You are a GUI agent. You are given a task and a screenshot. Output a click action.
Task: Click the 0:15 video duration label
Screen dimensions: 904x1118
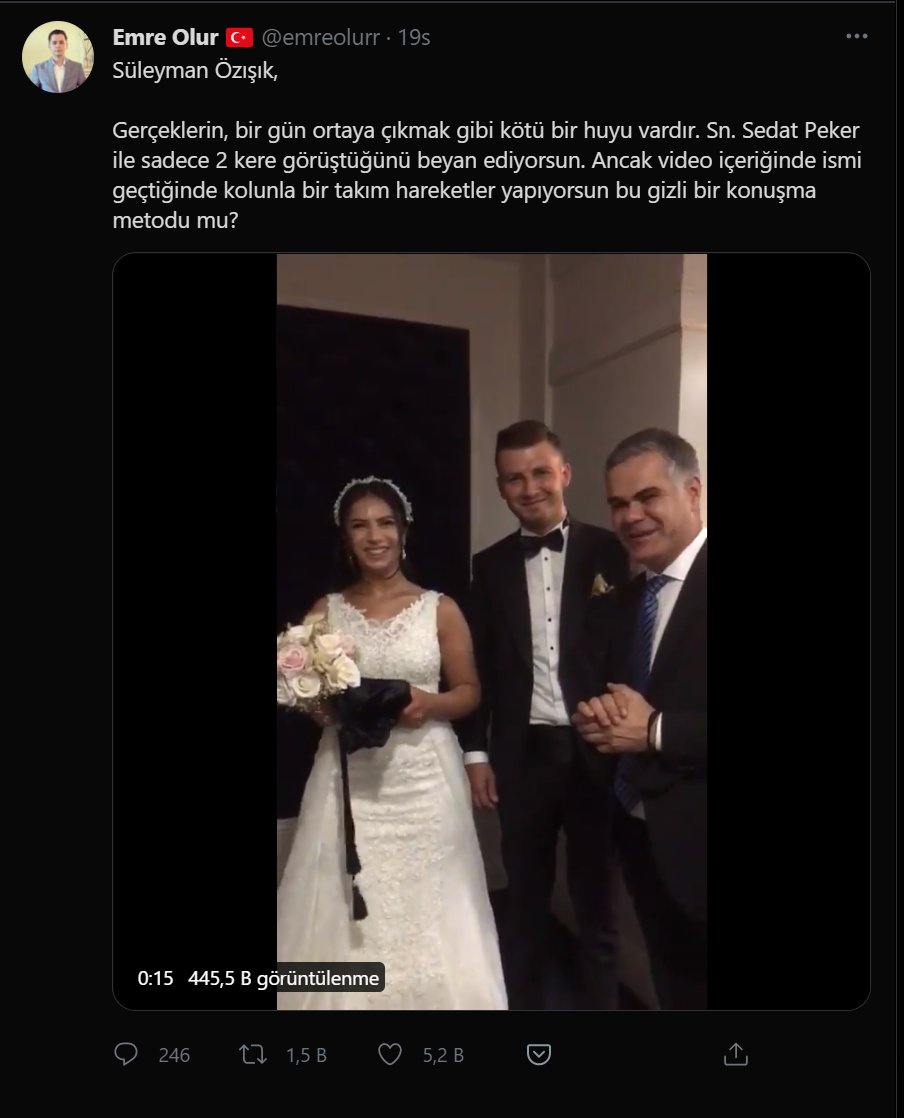pyautogui.click(x=155, y=978)
